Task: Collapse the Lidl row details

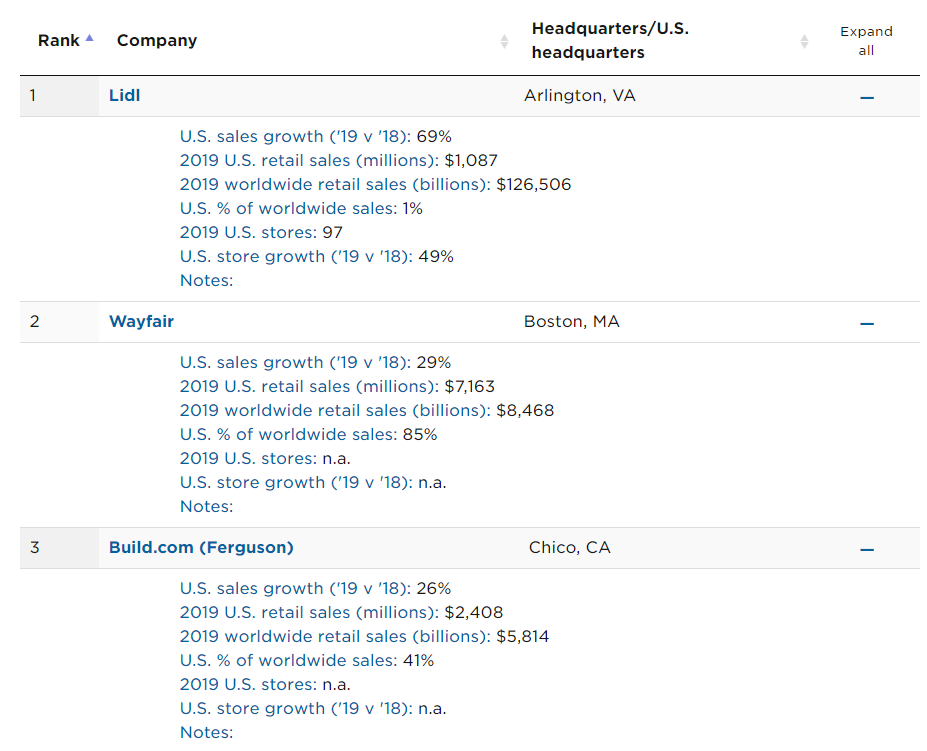Action: pyautogui.click(x=867, y=97)
